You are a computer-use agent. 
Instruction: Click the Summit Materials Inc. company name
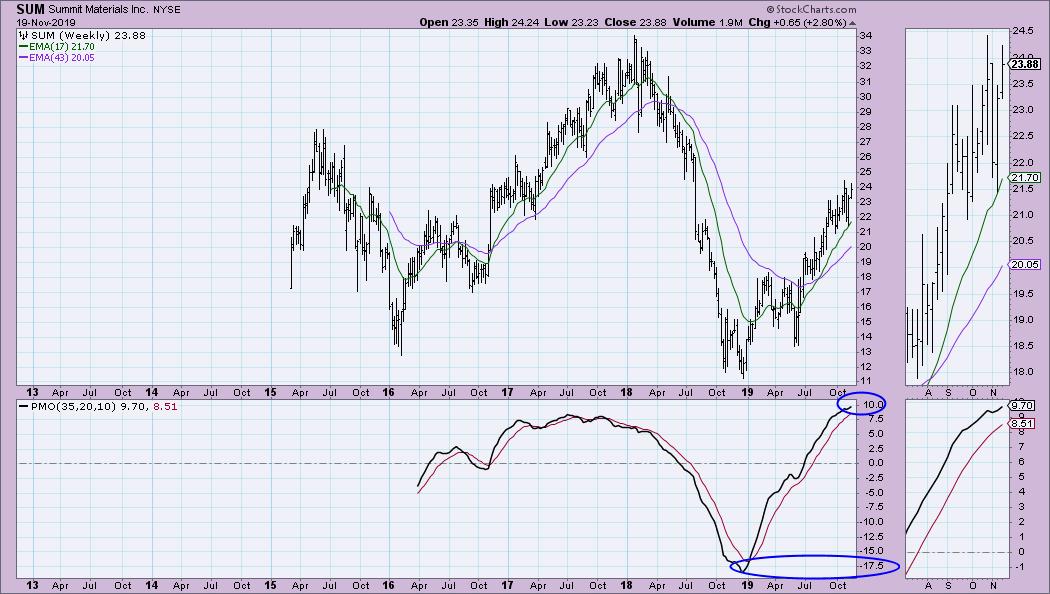coord(98,10)
